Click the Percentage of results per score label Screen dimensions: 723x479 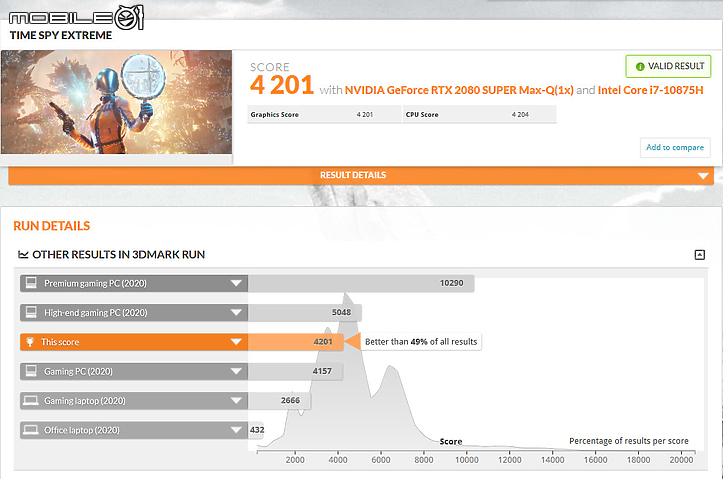(629, 441)
